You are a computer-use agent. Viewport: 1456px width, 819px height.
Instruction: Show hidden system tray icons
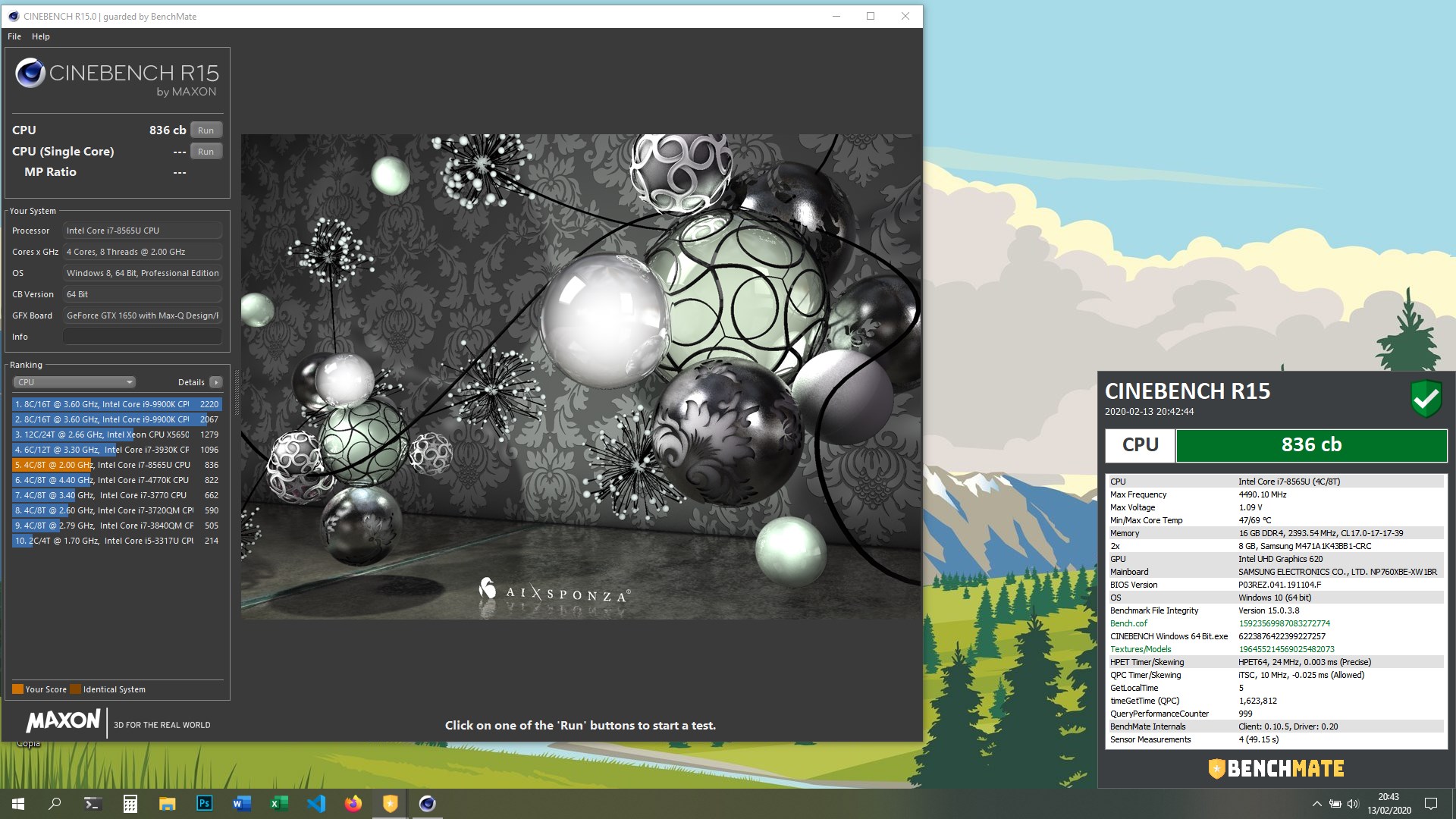point(1316,804)
